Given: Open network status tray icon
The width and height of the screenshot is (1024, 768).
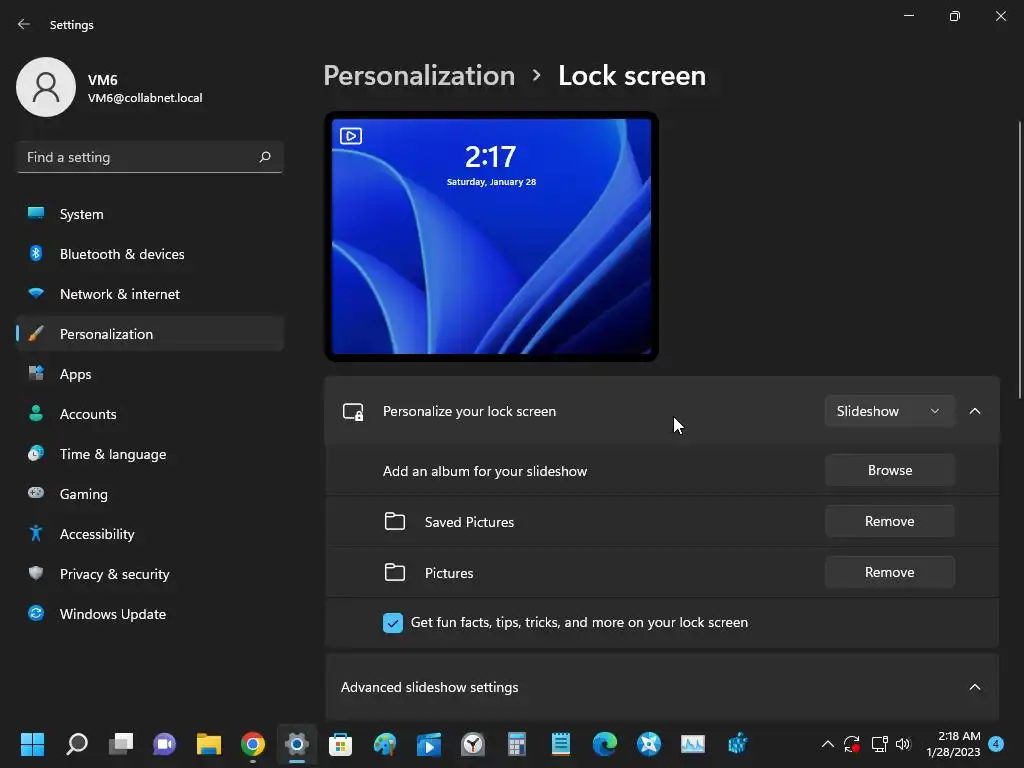Looking at the screenshot, I should tap(879, 743).
